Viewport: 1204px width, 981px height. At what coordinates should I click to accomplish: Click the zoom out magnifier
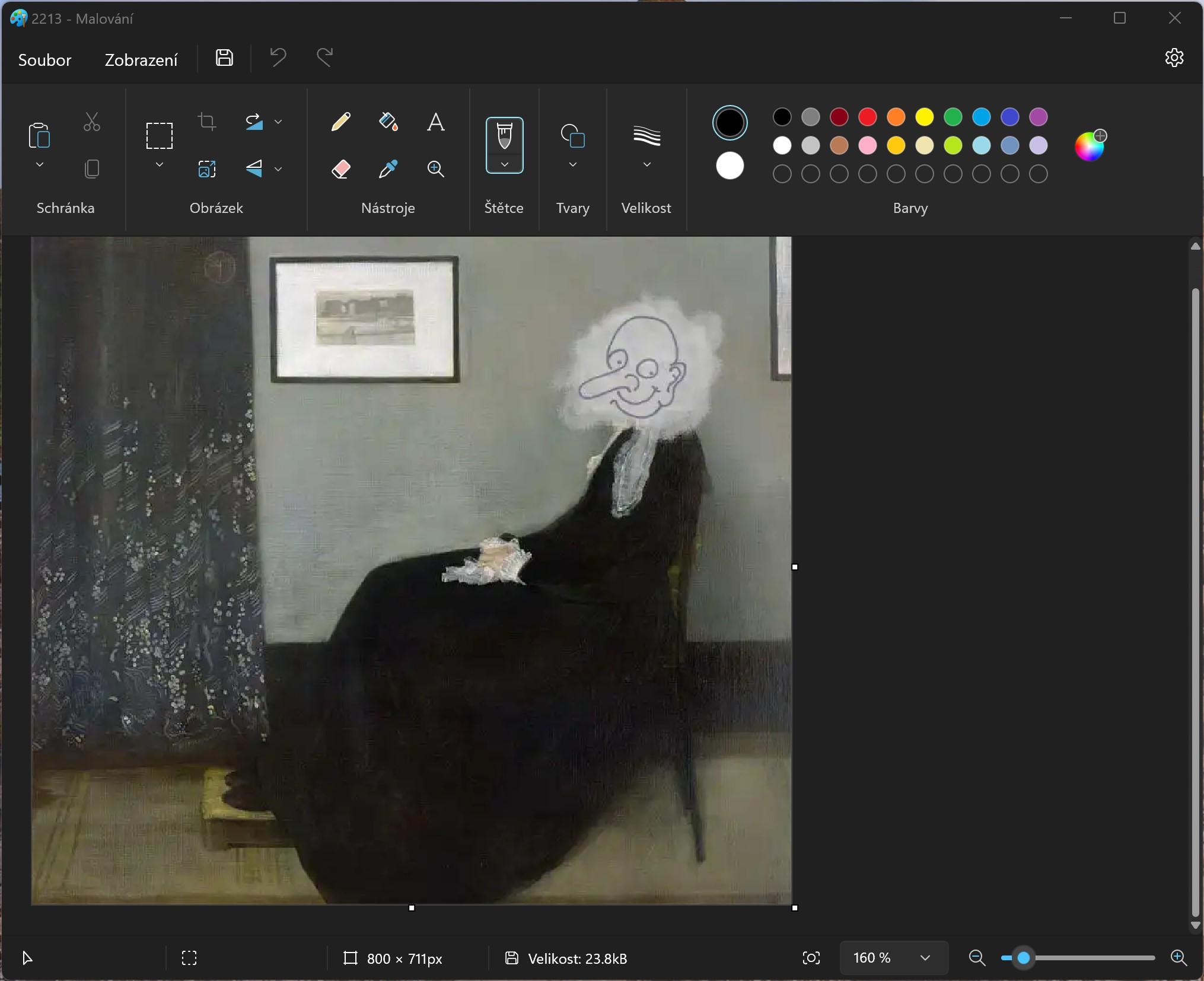point(977,958)
